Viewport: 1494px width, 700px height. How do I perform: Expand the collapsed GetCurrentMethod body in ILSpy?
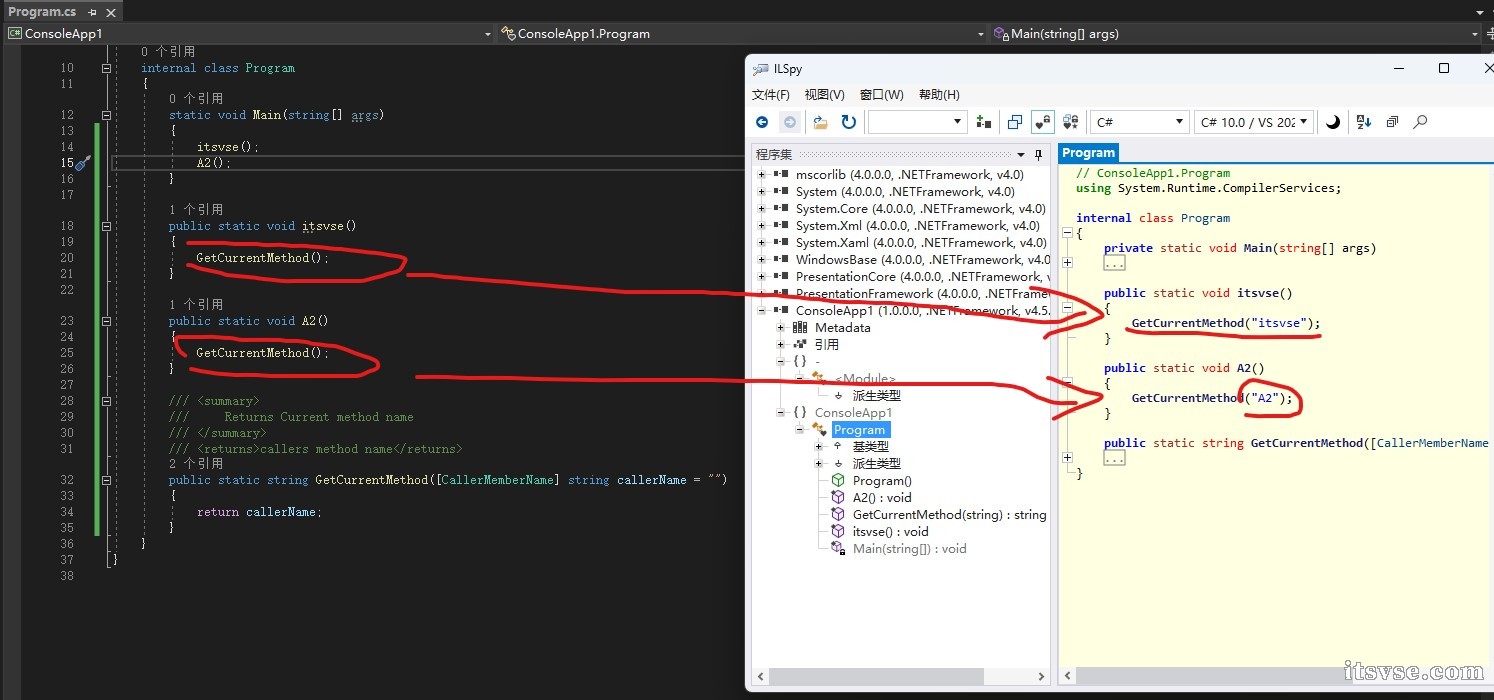click(x=1068, y=458)
